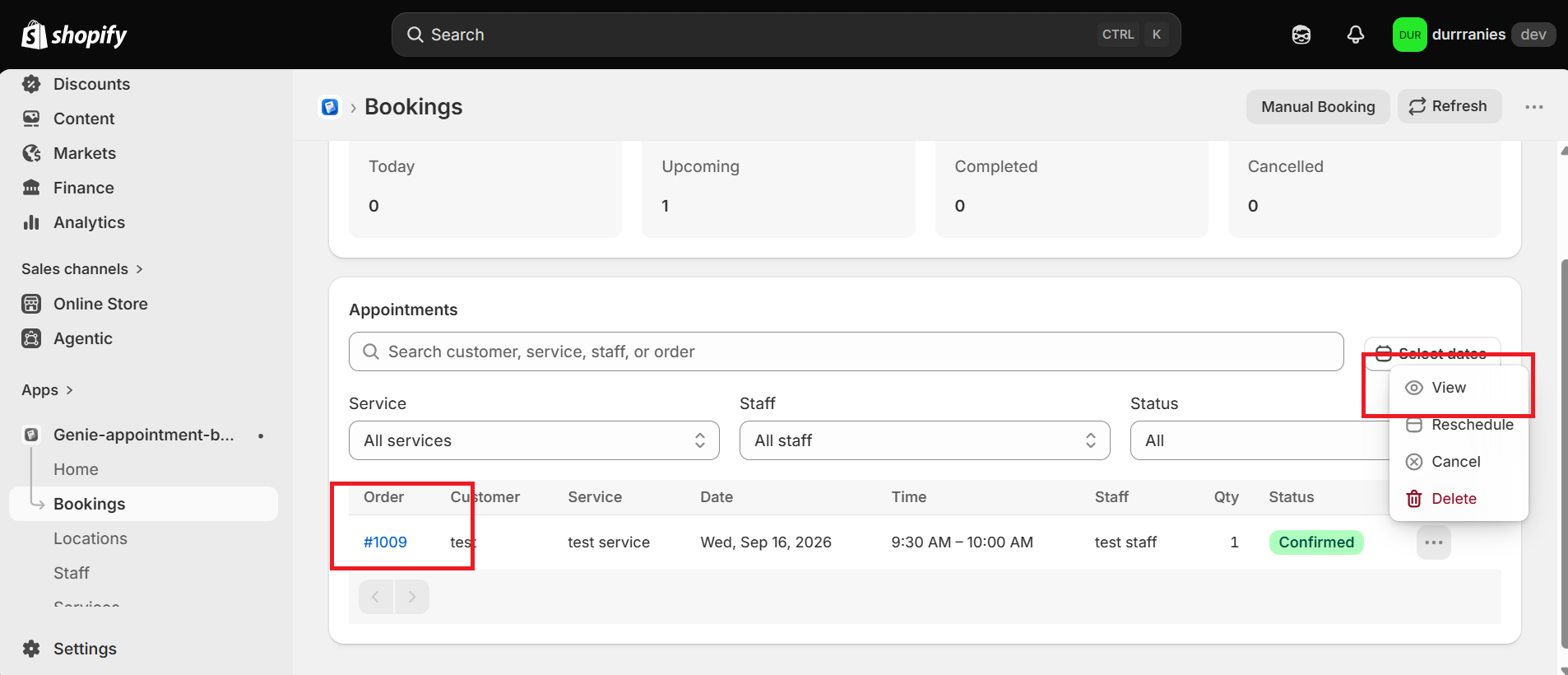Open the Status filter dropdown
Image resolution: width=1568 pixels, height=675 pixels.
pos(1260,440)
